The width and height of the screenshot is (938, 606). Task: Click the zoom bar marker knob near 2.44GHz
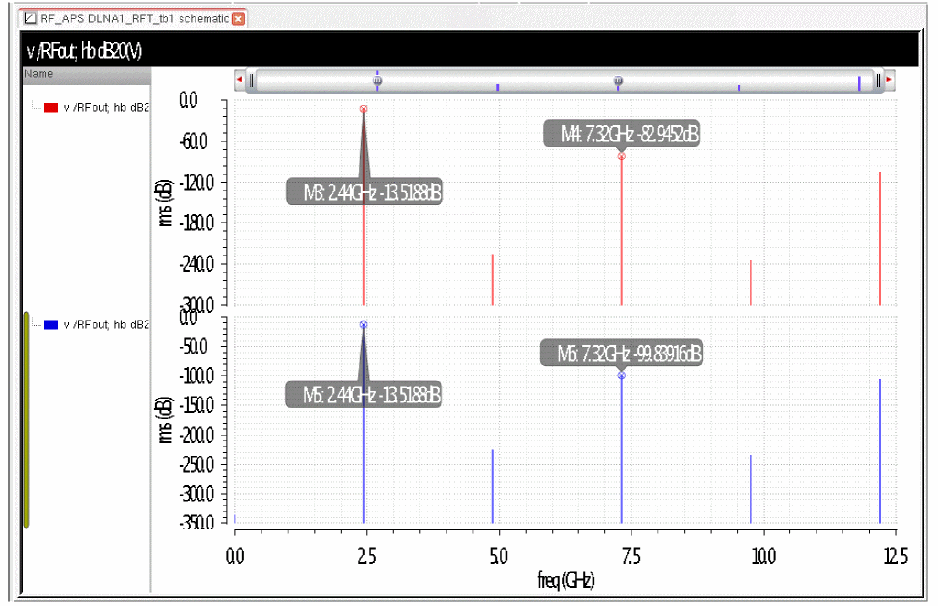[378, 80]
